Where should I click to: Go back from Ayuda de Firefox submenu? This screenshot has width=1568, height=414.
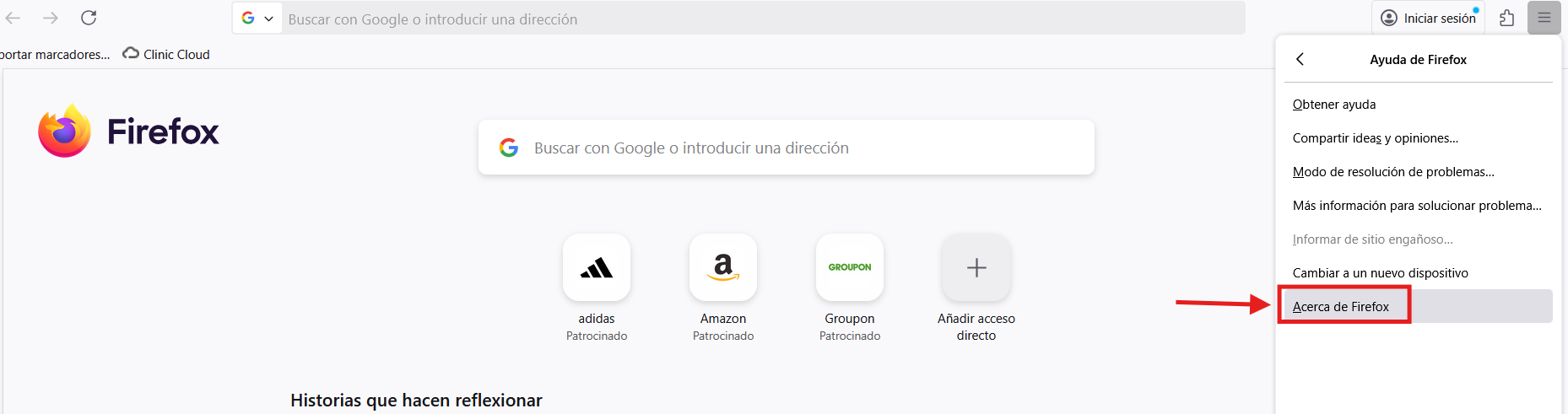(x=1300, y=59)
